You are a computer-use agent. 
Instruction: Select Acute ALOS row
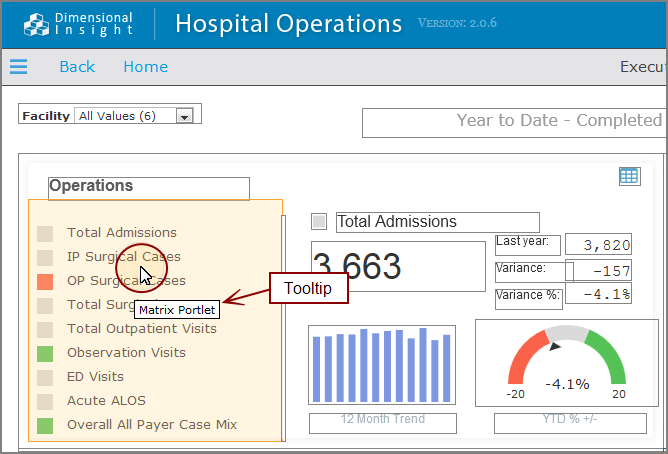pos(107,400)
